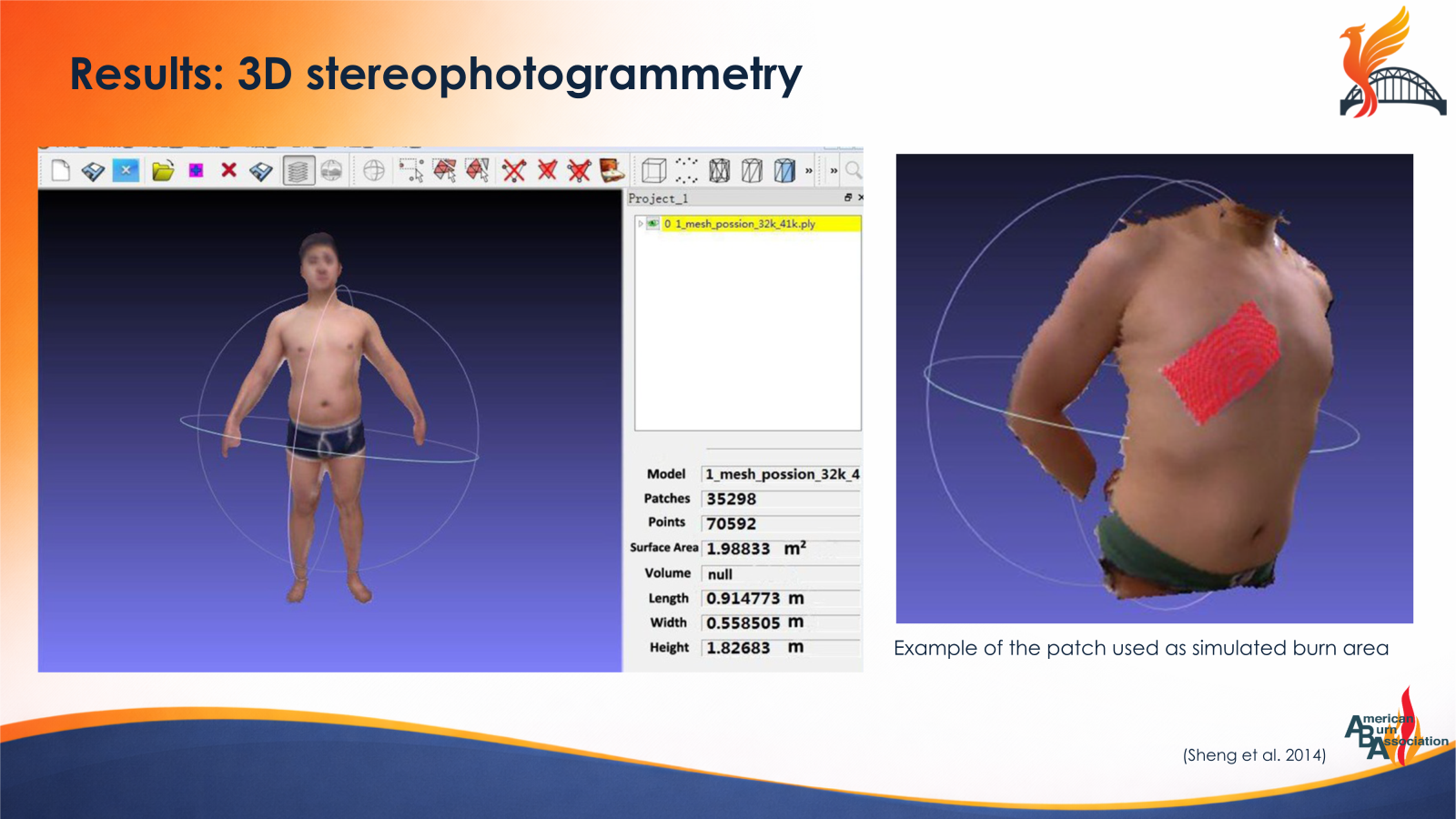Click the (Sheng et al. 2014) citation
The width and height of the screenshot is (1456, 819).
[x=1254, y=754]
